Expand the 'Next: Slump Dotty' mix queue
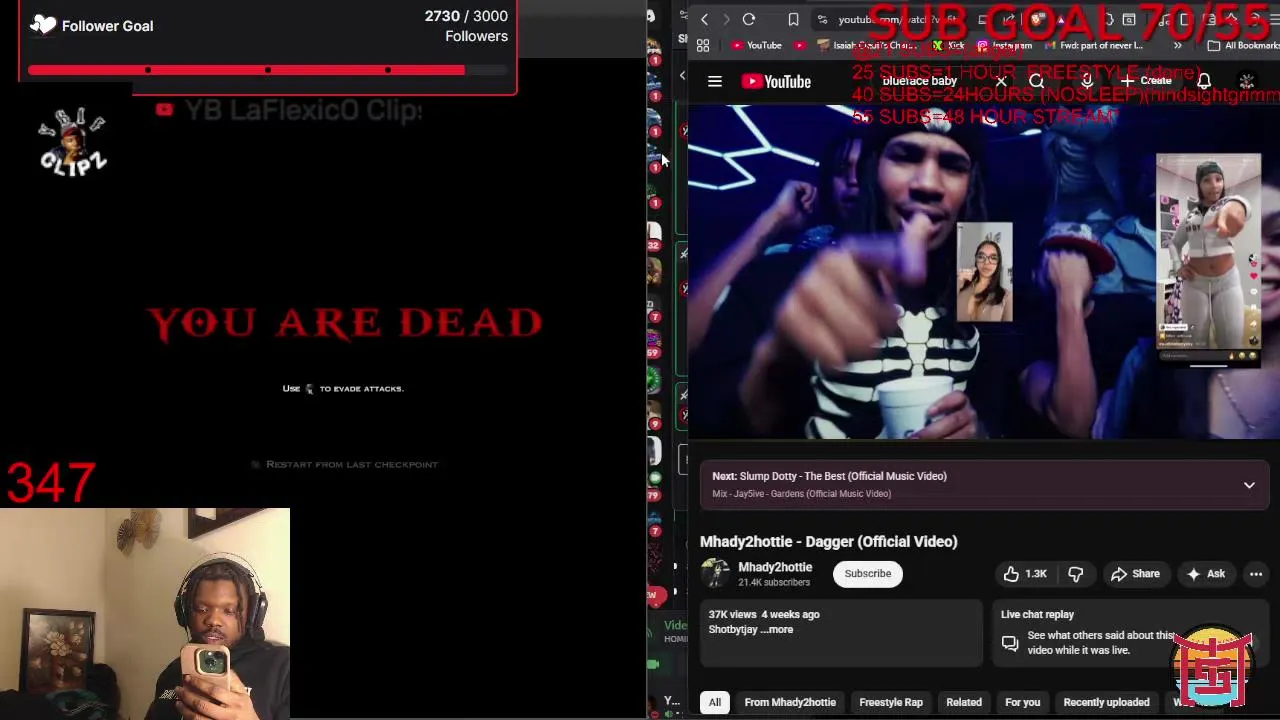 coord(1249,485)
